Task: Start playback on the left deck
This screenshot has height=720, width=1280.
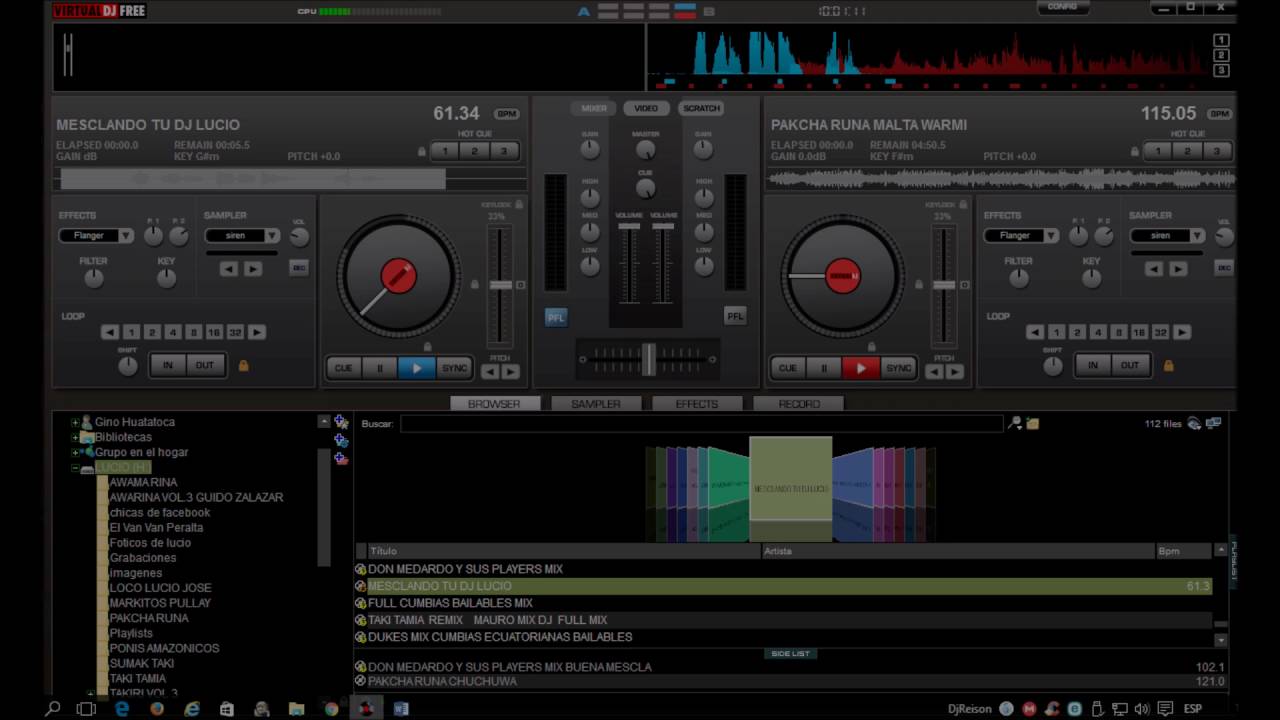Action: click(416, 368)
